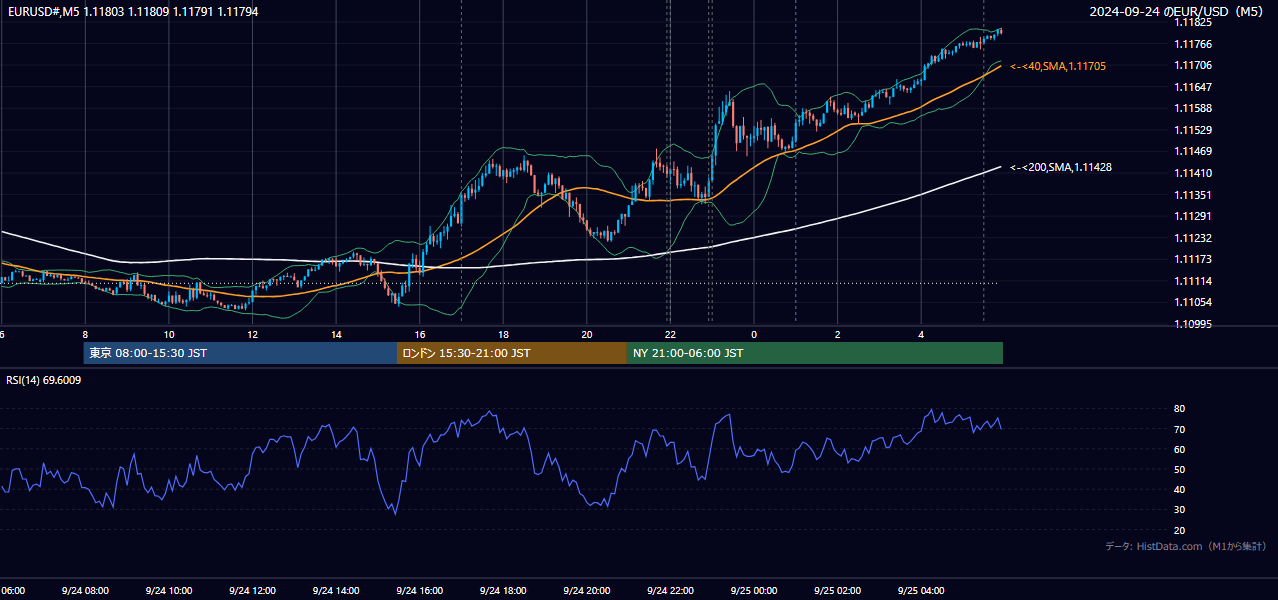Click price axis value 1.11291
This screenshot has height=600, width=1278.
(x=1195, y=216)
